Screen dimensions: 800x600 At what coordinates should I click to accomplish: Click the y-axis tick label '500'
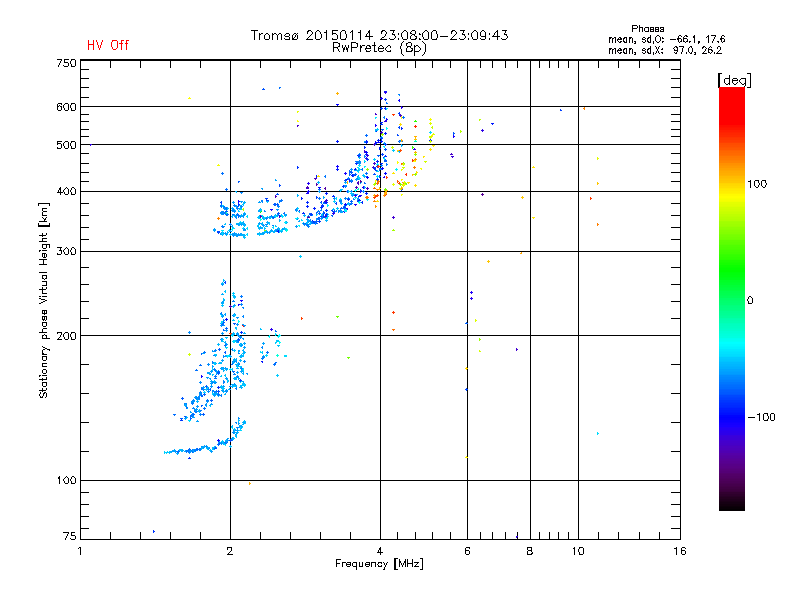(x=66, y=145)
